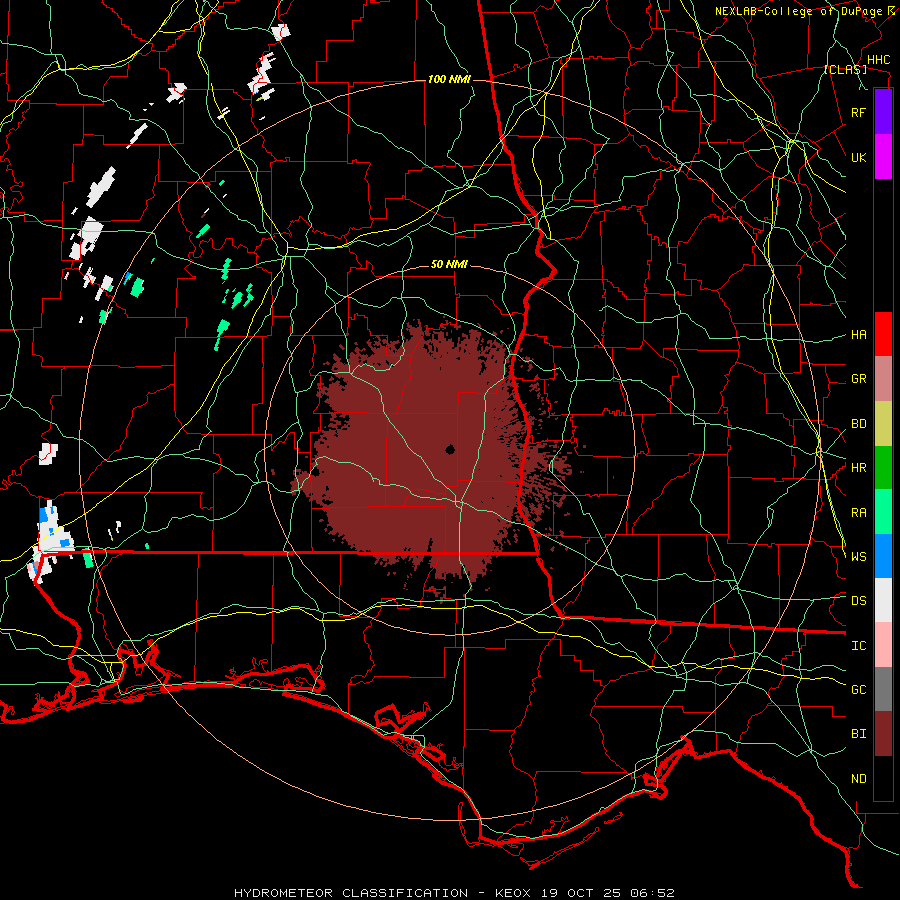Click the [CLAS] unit label
The image size is (900, 900).
pyautogui.click(x=845, y=69)
